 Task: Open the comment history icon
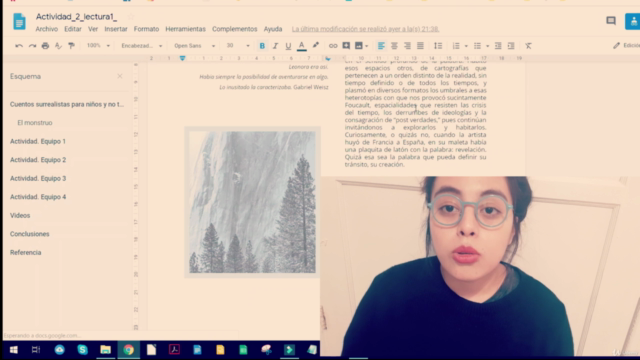tap(611, 21)
